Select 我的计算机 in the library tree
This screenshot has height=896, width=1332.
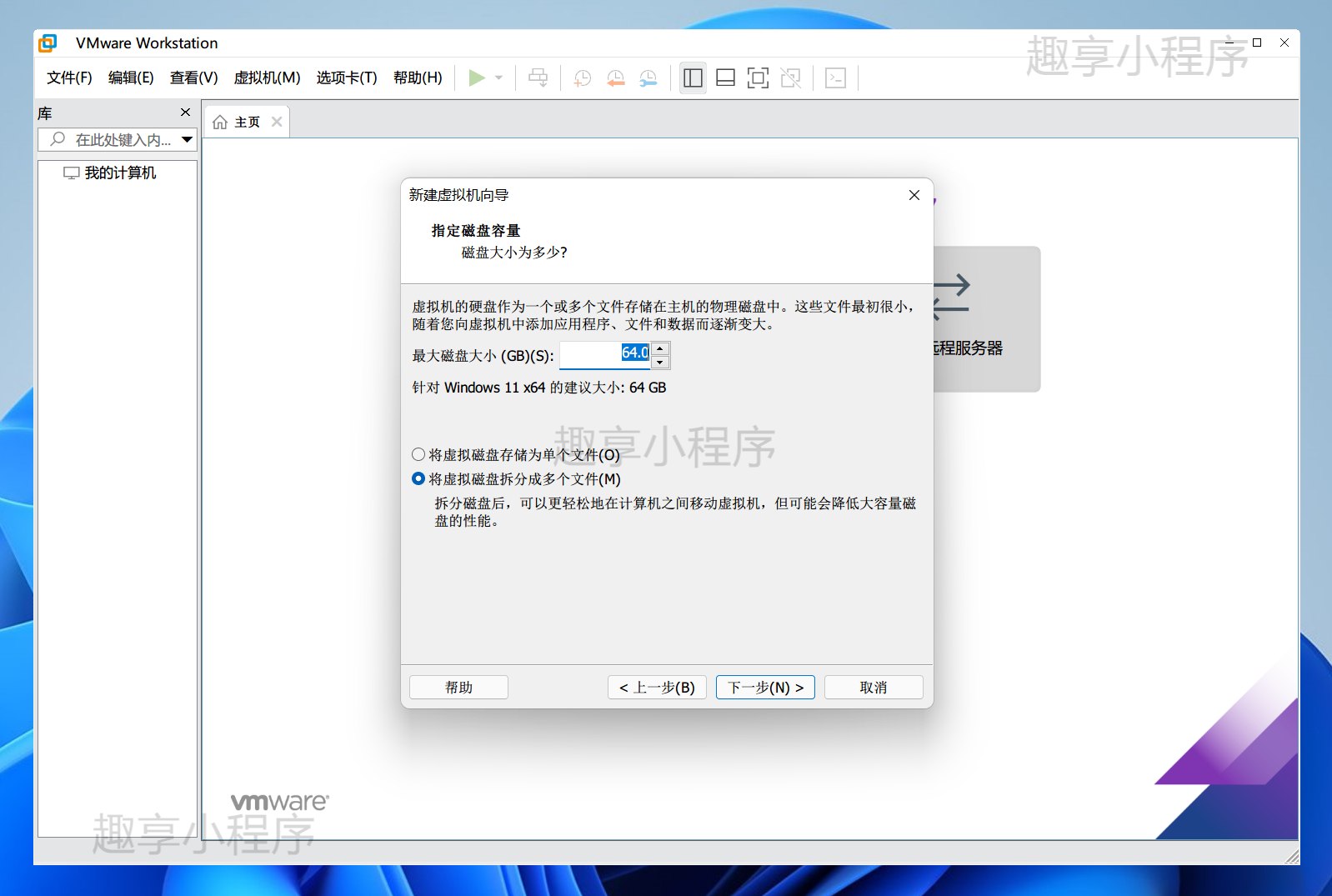click(120, 173)
